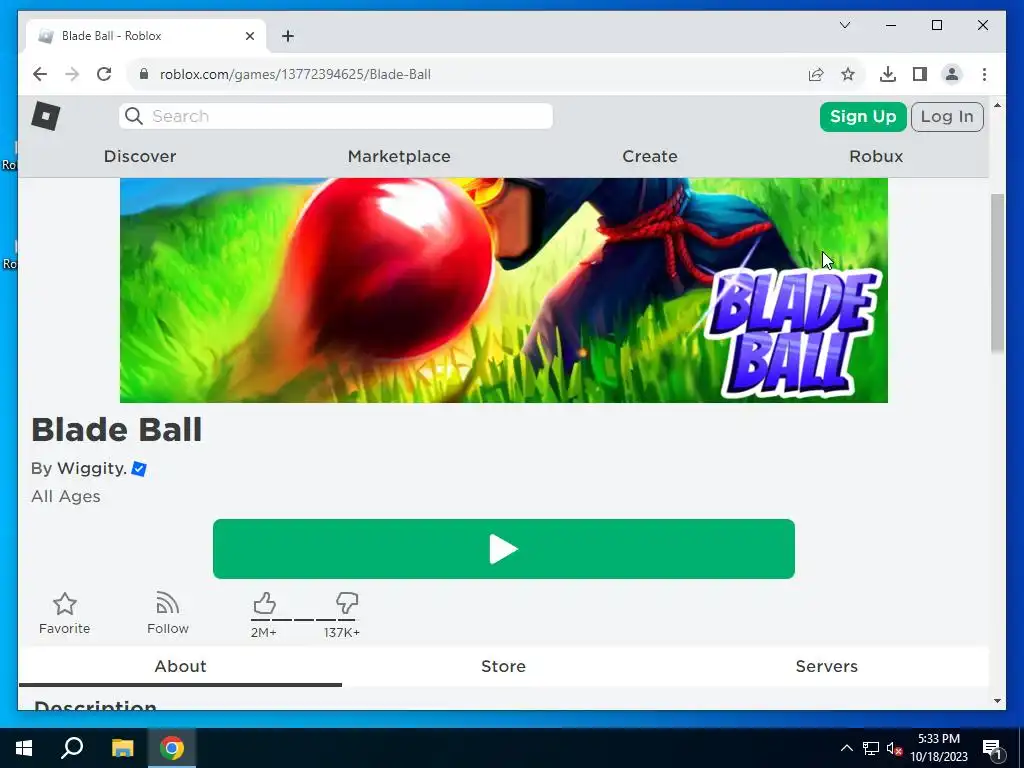1024x768 pixels.
Task: Open the Robux menu item
Action: click(876, 157)
